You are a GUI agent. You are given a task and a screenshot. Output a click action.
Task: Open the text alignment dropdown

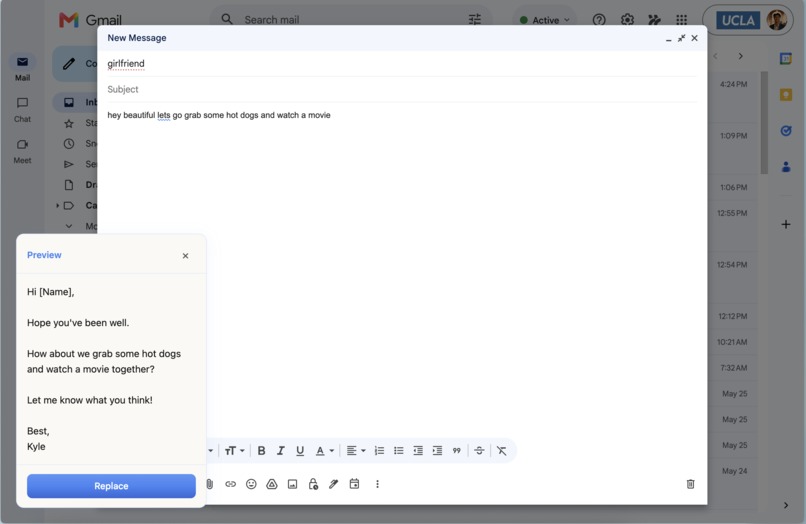(356, 451)
